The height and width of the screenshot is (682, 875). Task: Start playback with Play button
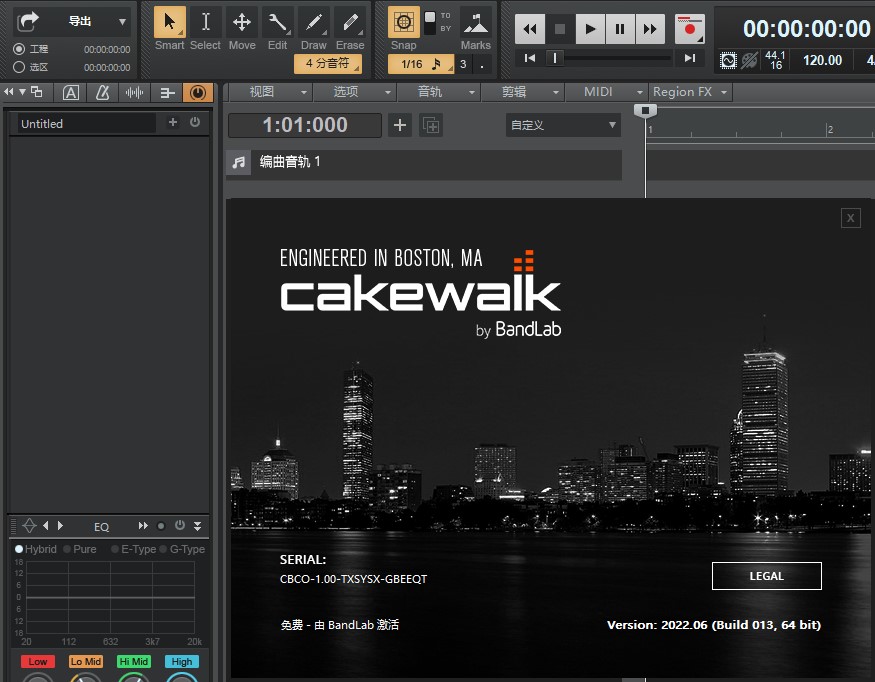pyautogui.click(x=590, y=29)
